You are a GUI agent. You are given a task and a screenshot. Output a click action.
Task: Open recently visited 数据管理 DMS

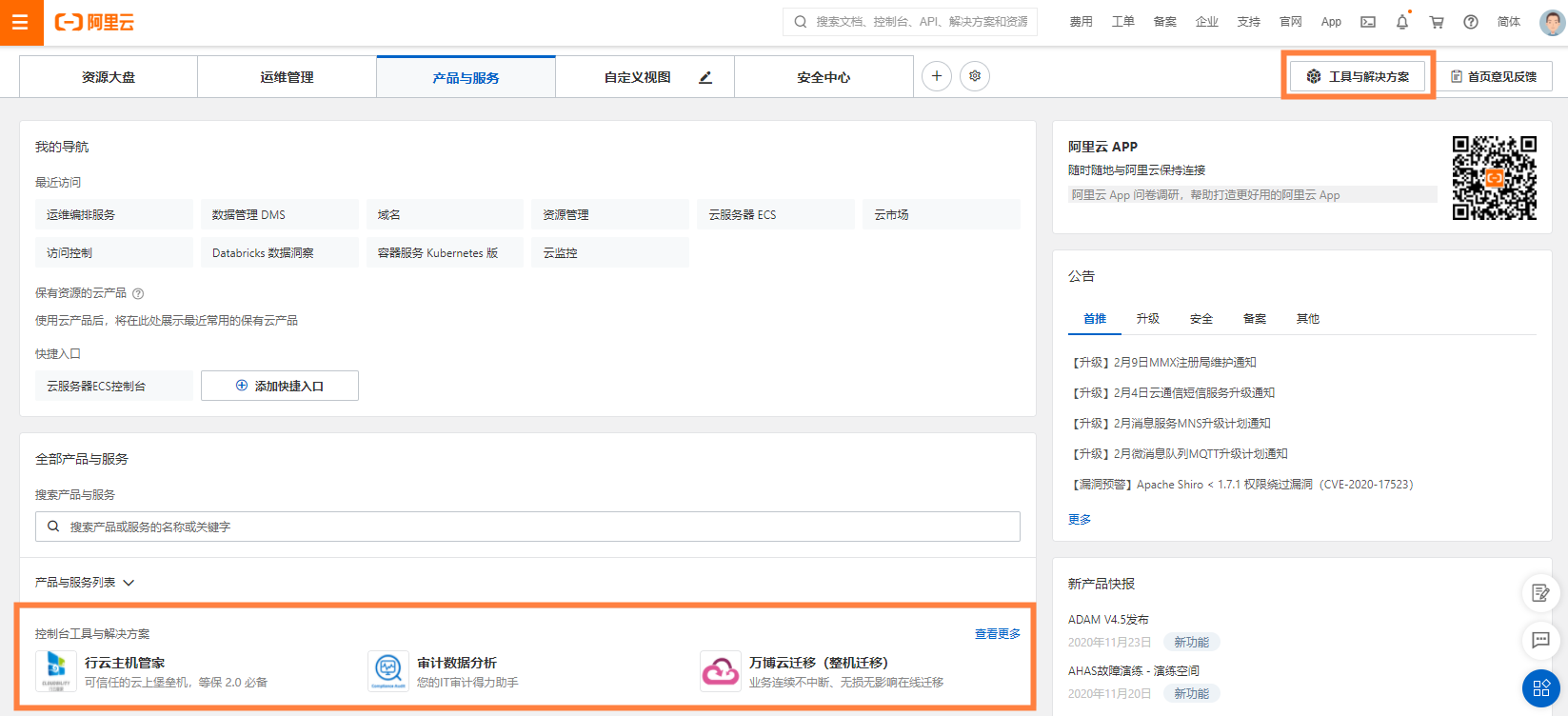pos(280,214)
